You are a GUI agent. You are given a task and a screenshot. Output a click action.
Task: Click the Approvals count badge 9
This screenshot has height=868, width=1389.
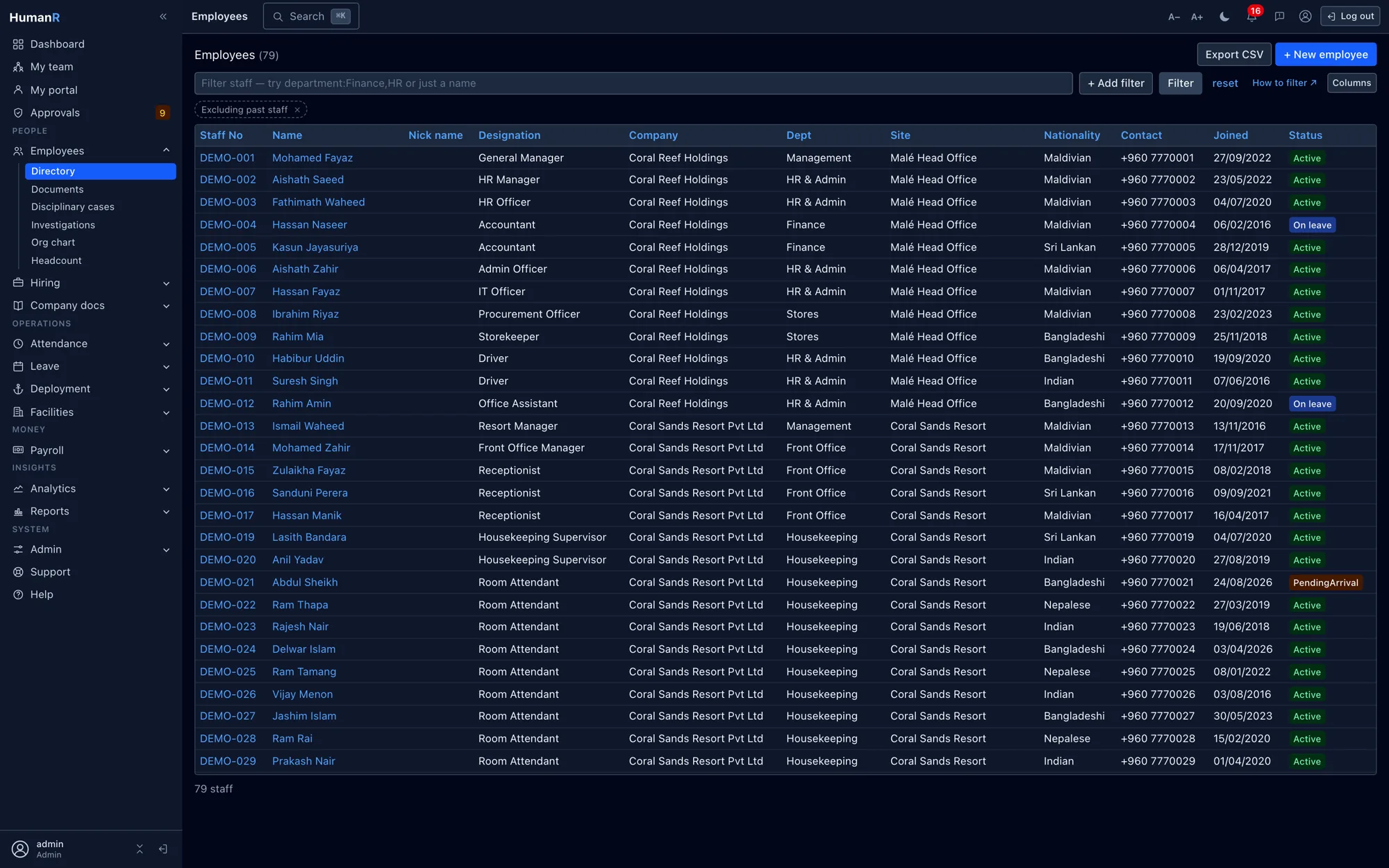pyautogui.click(x=163, y=112)
